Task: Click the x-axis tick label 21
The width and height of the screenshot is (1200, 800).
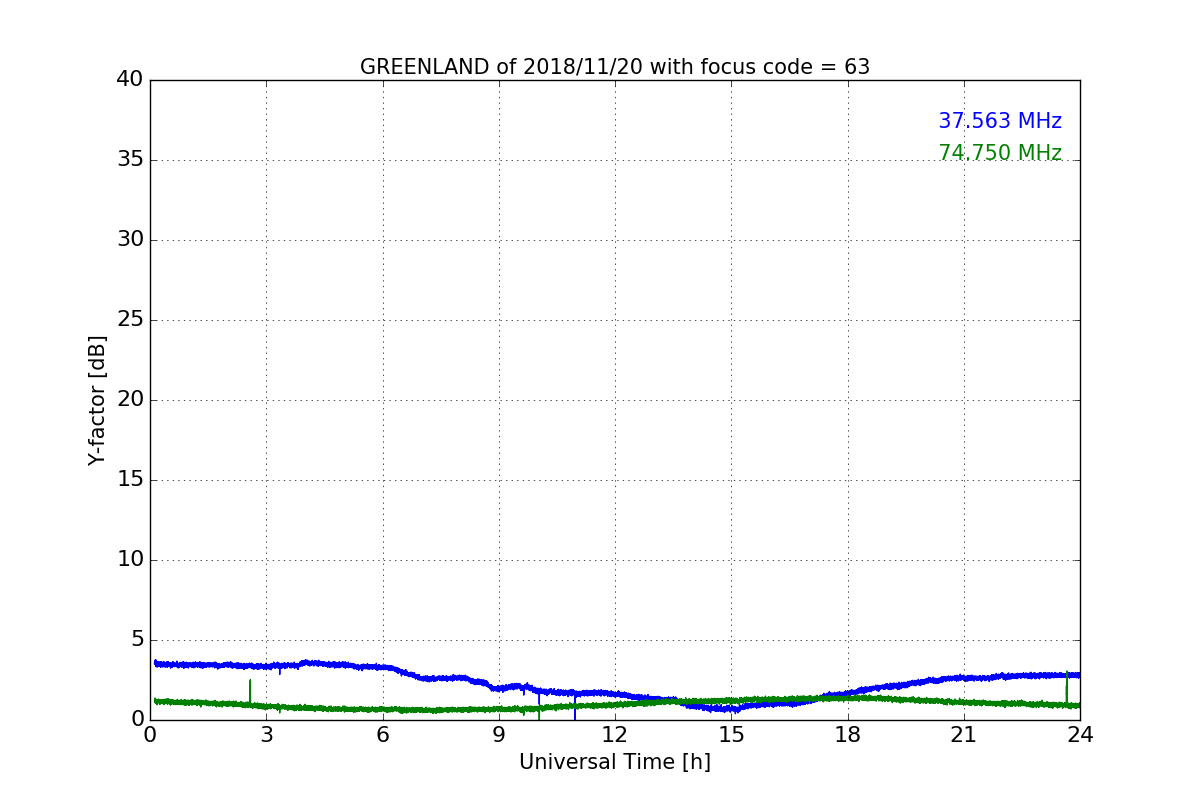Action: coord(964,735)
